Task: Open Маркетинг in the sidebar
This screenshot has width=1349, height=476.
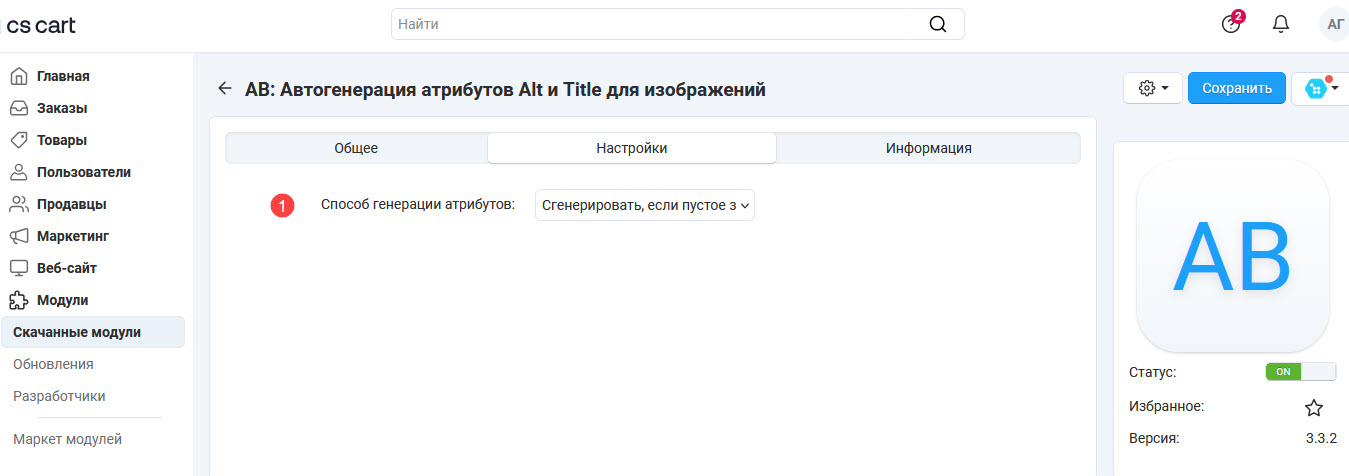Action: pyautogui.click(x=73, y=236)
